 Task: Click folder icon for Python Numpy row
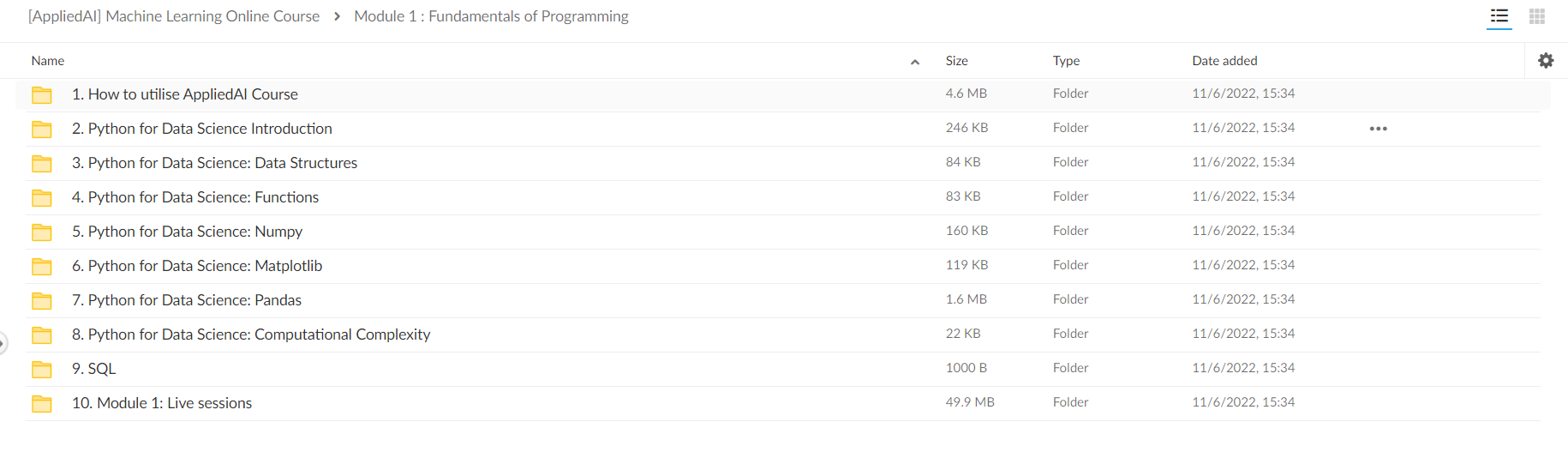click(42, 232)
